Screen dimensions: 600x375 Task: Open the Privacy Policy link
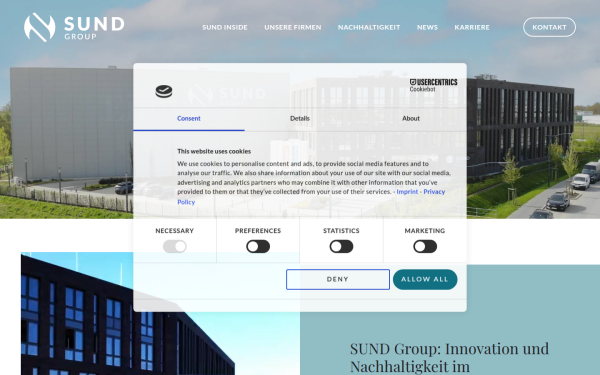[434, 192]
